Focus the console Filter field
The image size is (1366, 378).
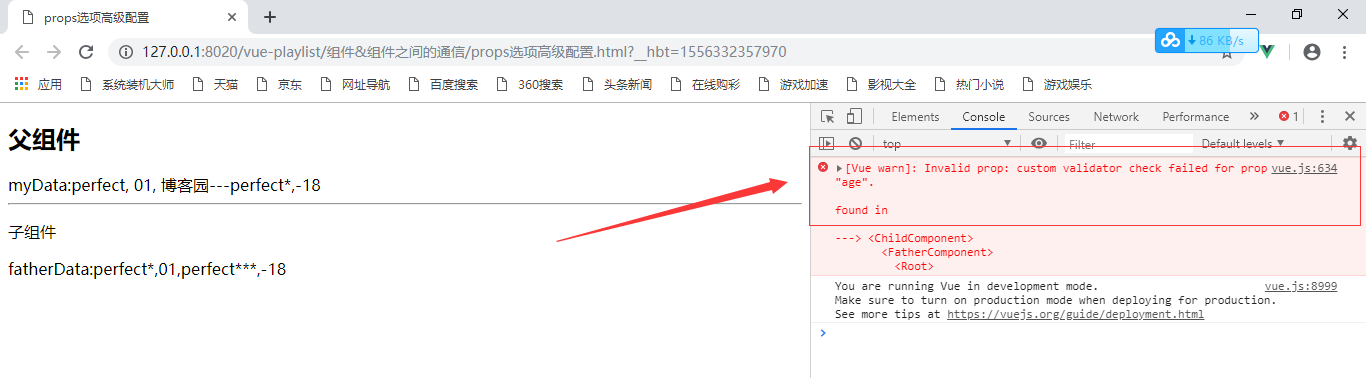(1129, 144)
